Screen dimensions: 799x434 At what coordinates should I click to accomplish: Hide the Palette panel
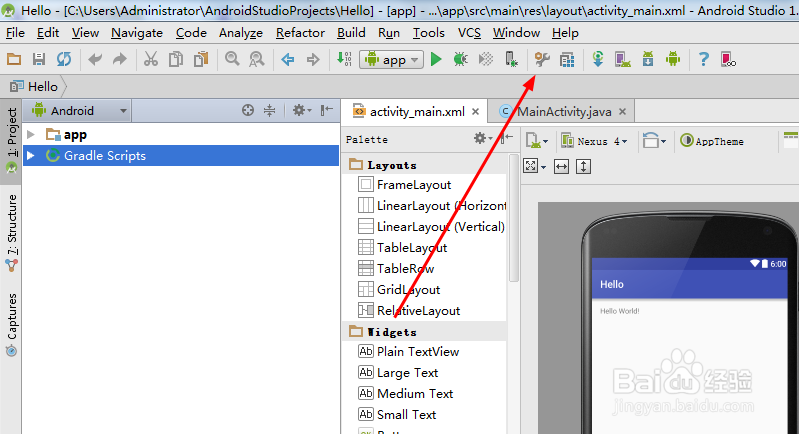point(506,139)
